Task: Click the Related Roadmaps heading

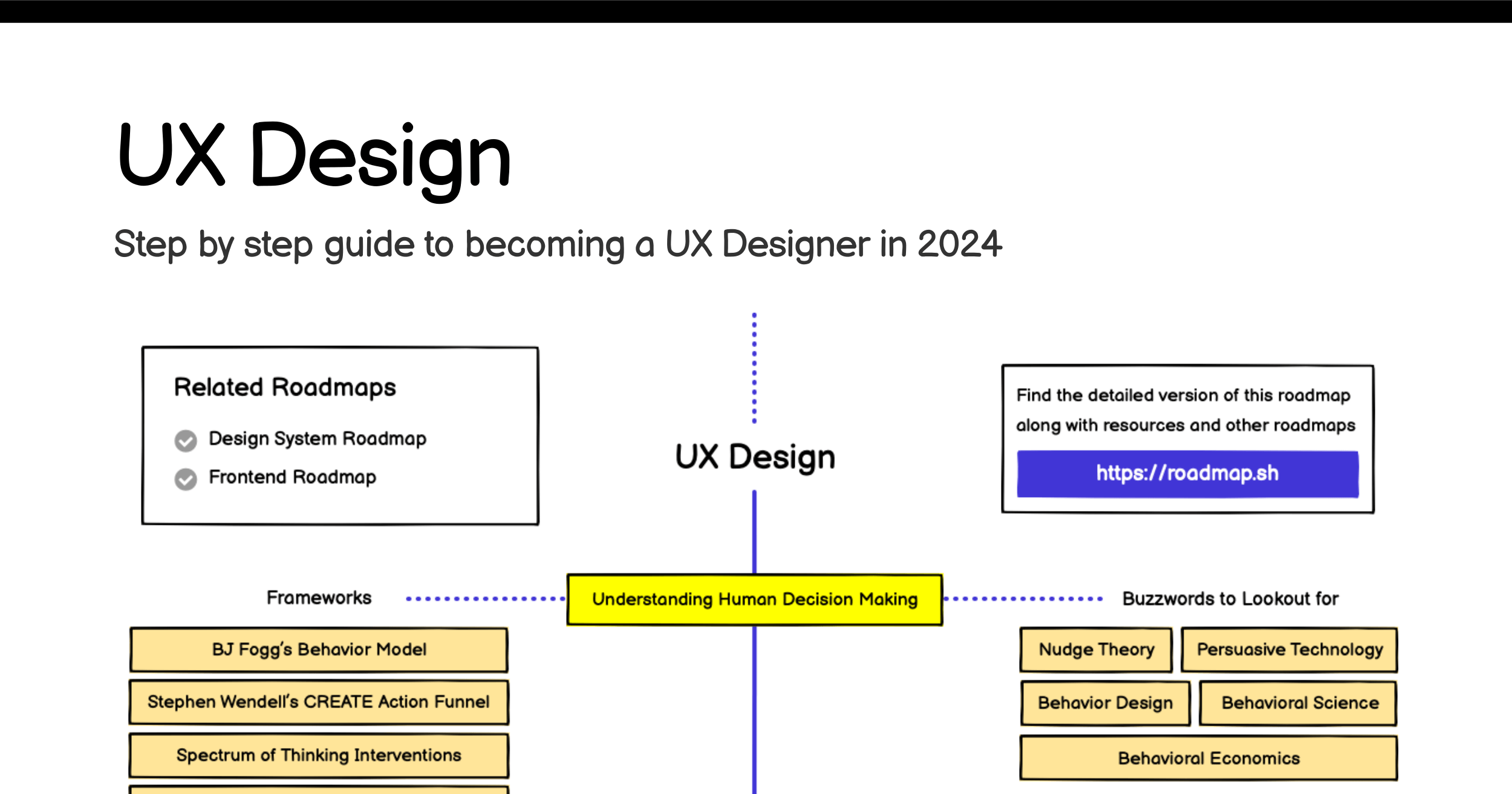Action: click(x=285, y=387)
